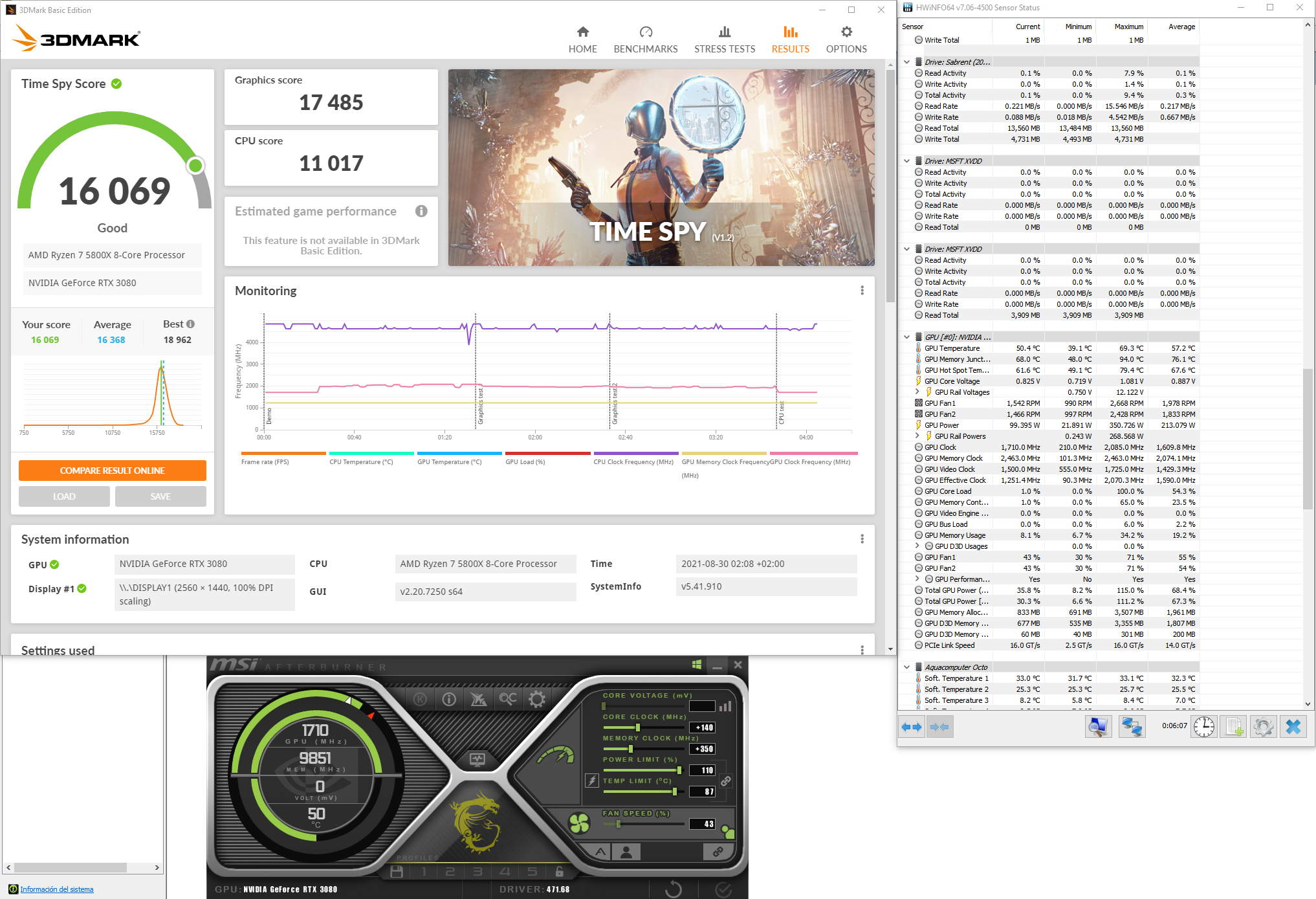Reset Afterburner settings to defaults

click(x=673, y=889)
